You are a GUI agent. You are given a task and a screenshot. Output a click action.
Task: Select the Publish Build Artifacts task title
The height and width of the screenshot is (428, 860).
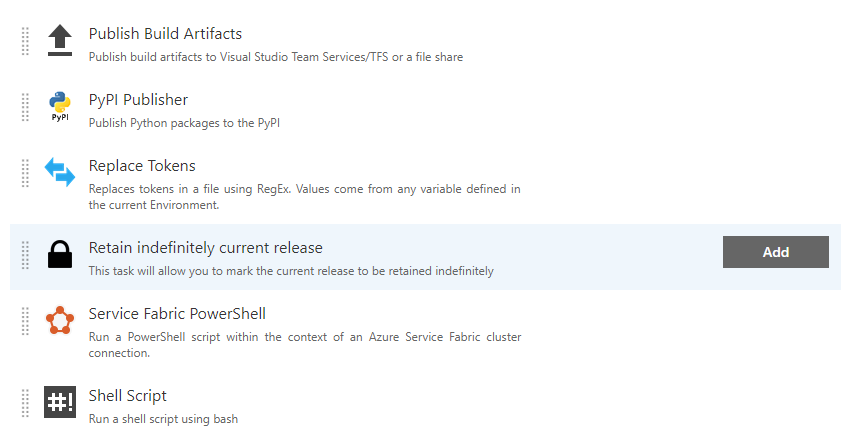(165, 33)
